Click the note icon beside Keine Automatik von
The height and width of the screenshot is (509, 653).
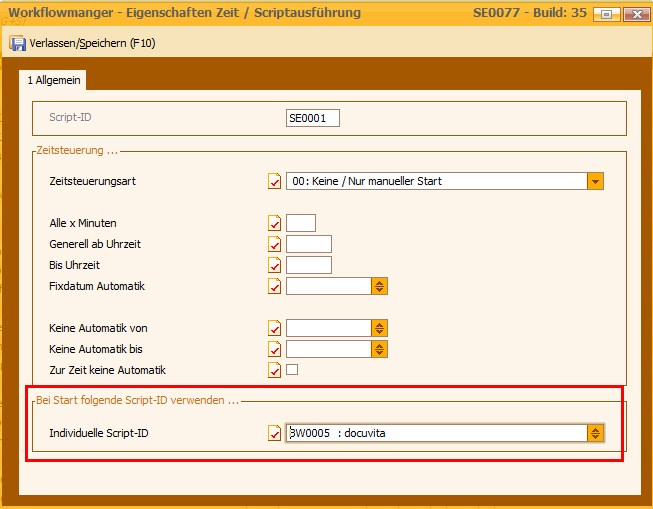pos(274,328)
